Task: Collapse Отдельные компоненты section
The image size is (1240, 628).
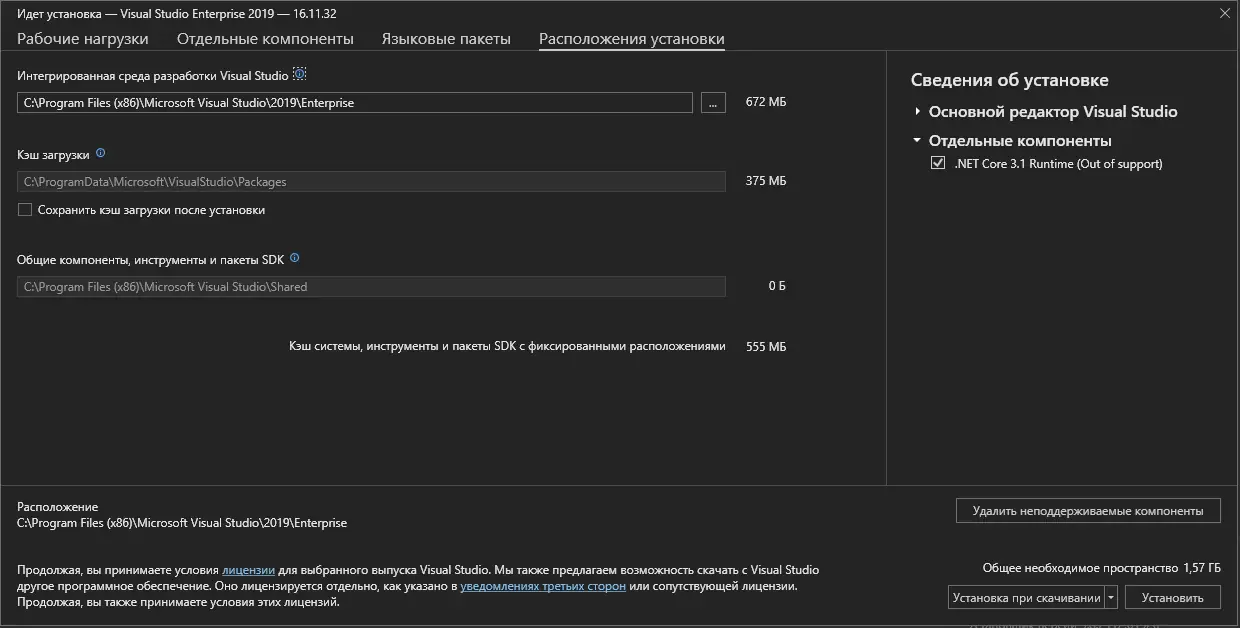Action: (917, 141)
